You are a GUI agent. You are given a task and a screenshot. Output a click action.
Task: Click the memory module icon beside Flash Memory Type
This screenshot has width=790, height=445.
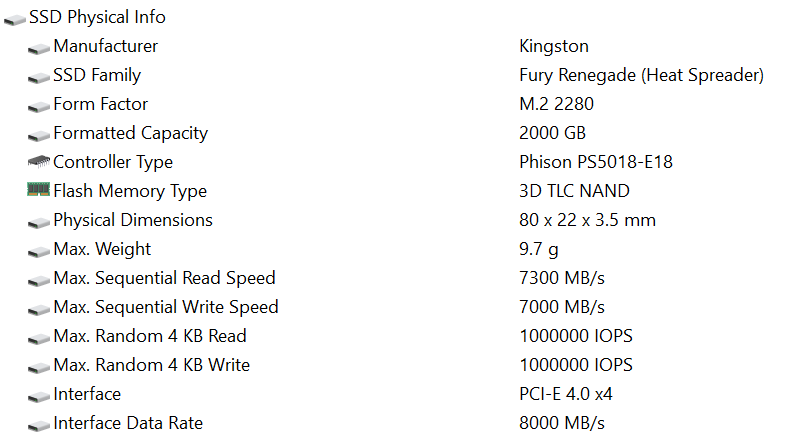pos(39,190)
